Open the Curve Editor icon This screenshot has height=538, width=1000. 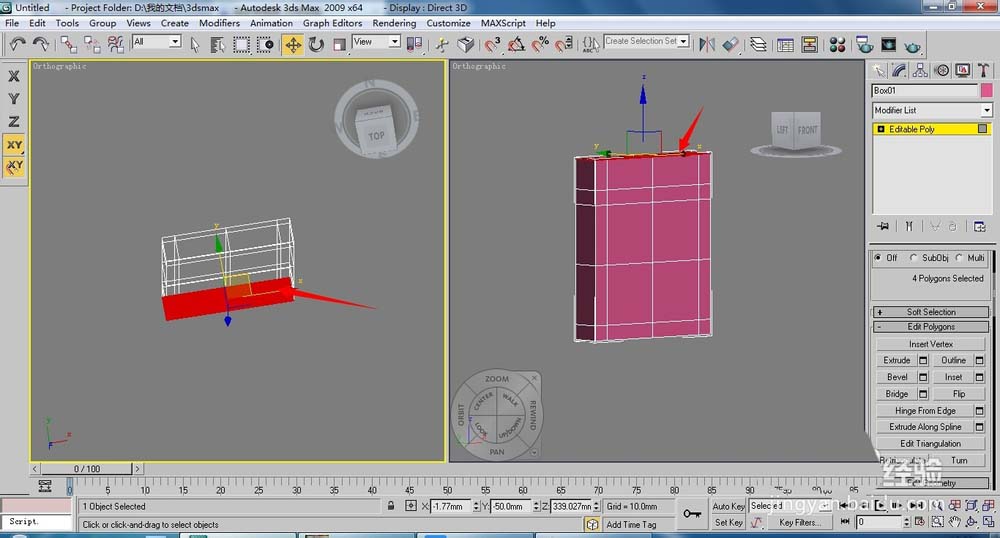[785, 44]
